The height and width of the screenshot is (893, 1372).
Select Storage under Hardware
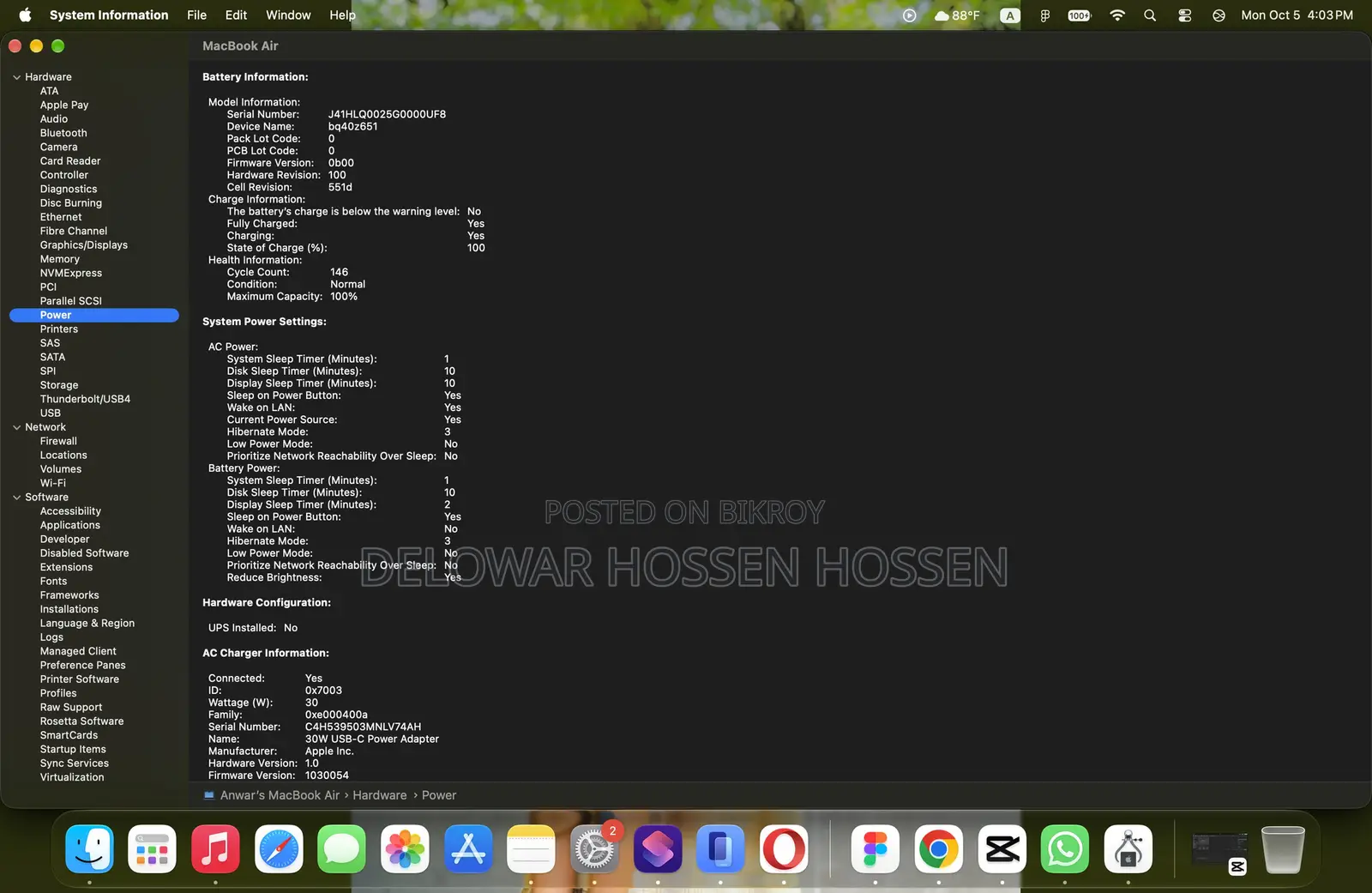[58, 385]
